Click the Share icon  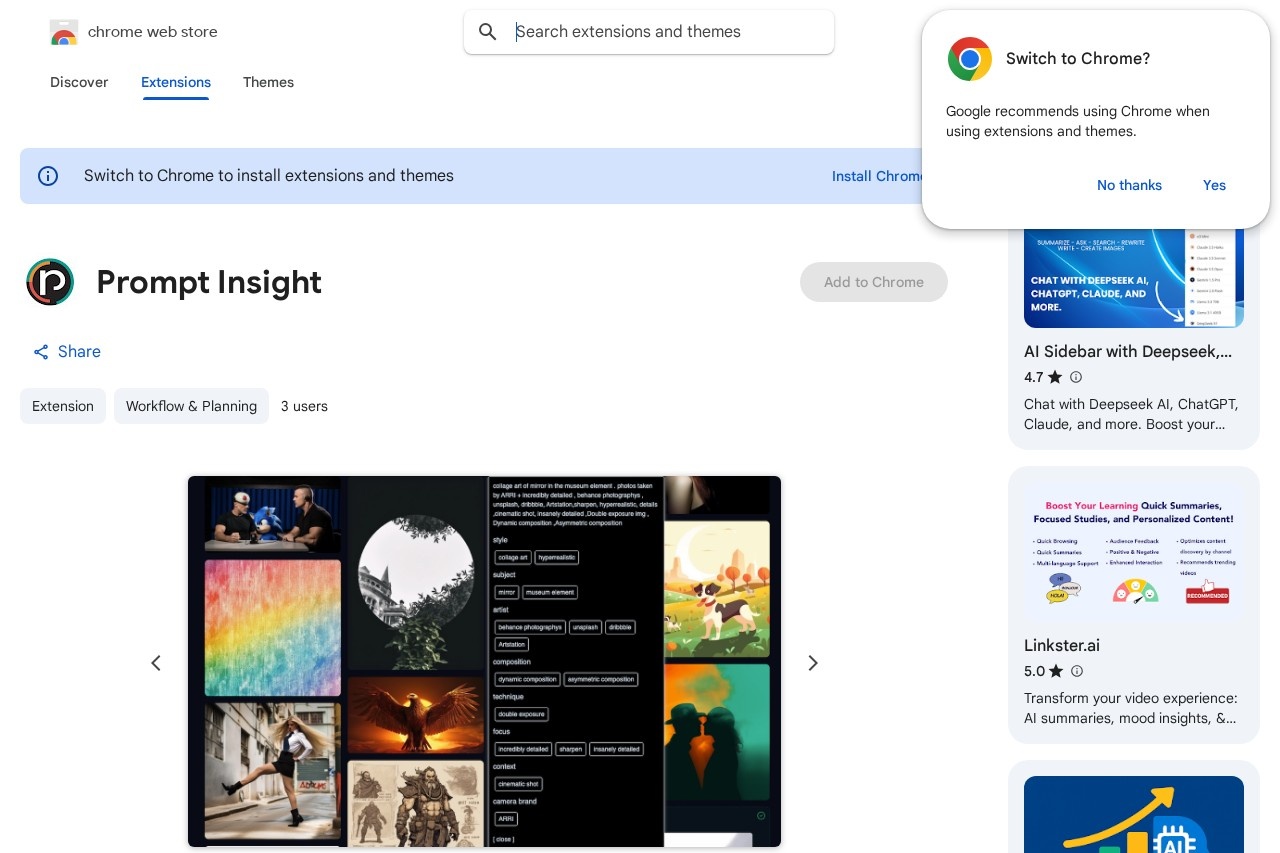click(x=41, y=352)
